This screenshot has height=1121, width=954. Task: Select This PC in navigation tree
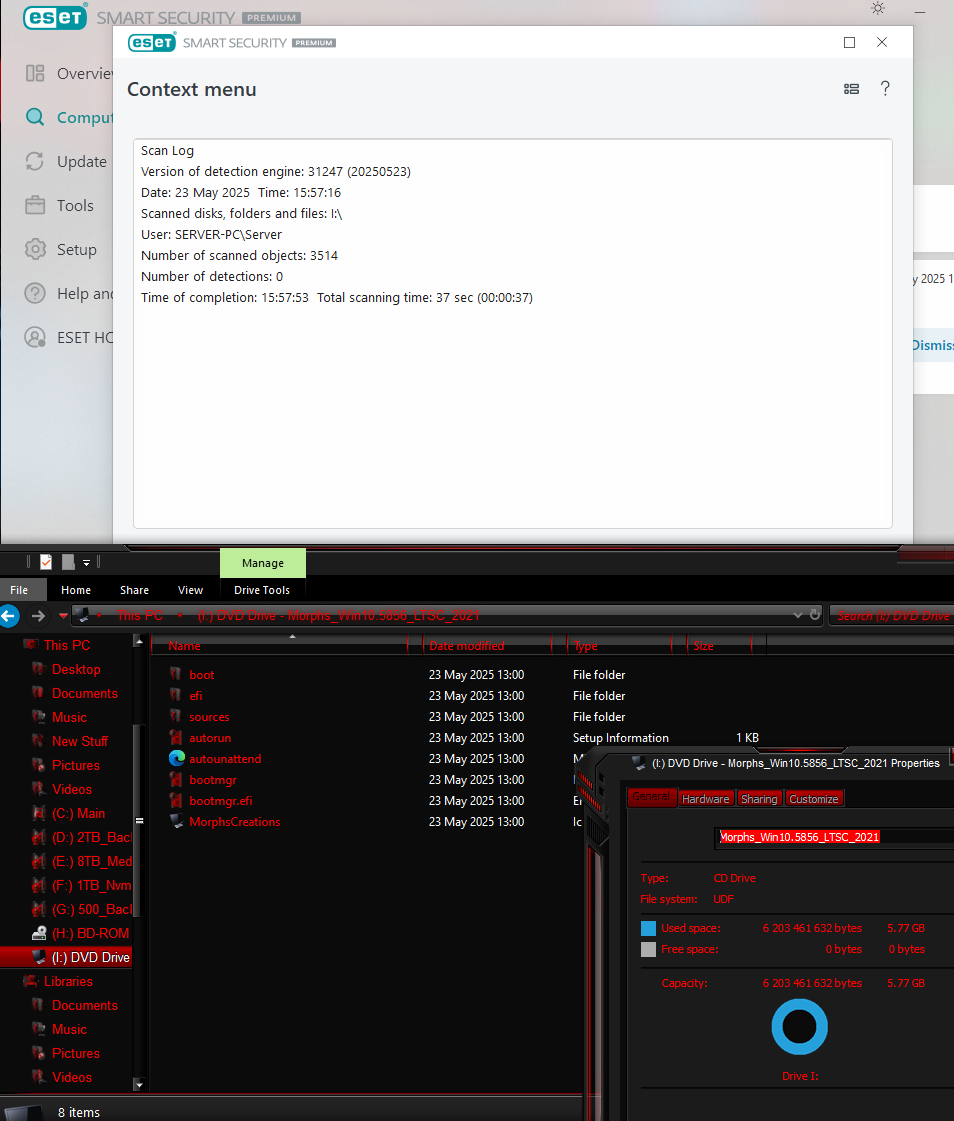[67, 645]
